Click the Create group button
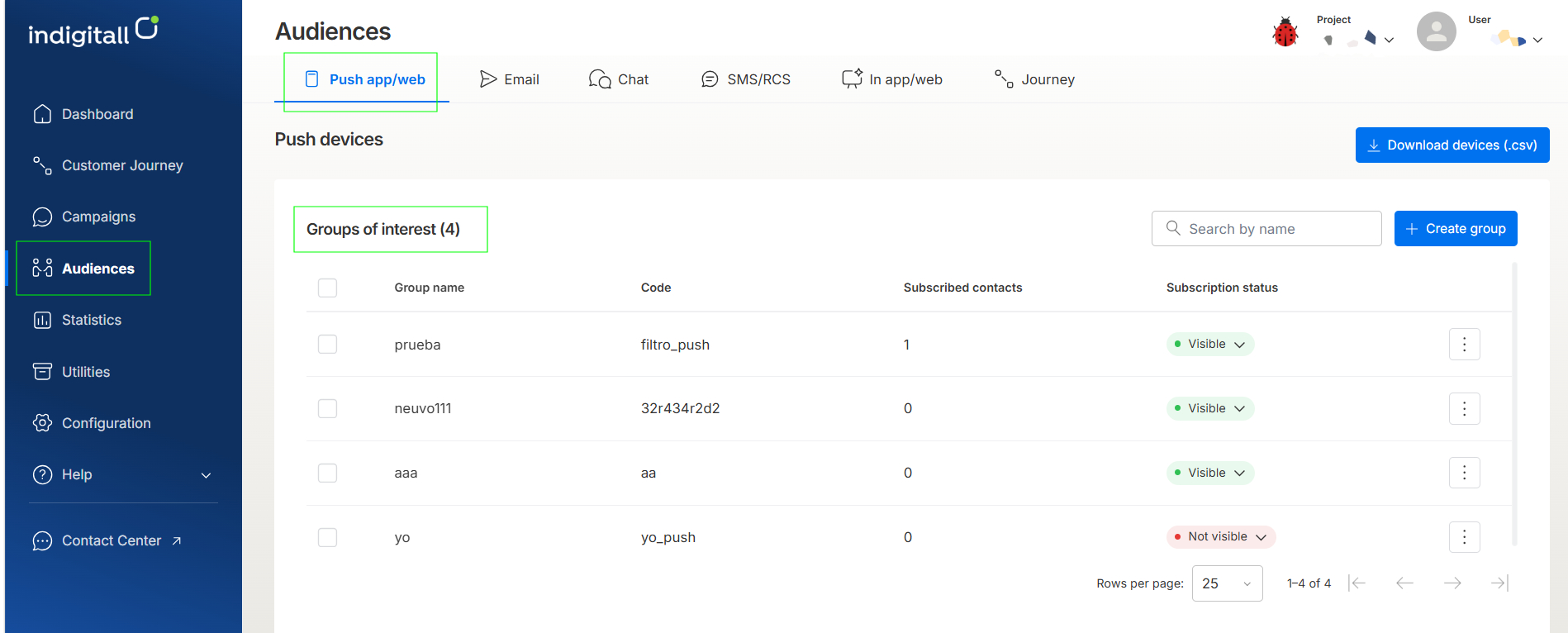The width and height of the screenshot is (1568, 633). pos(1456,229)
